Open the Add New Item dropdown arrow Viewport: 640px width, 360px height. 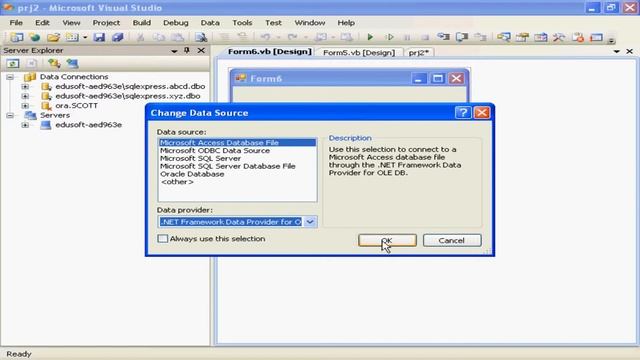[85, 38]
